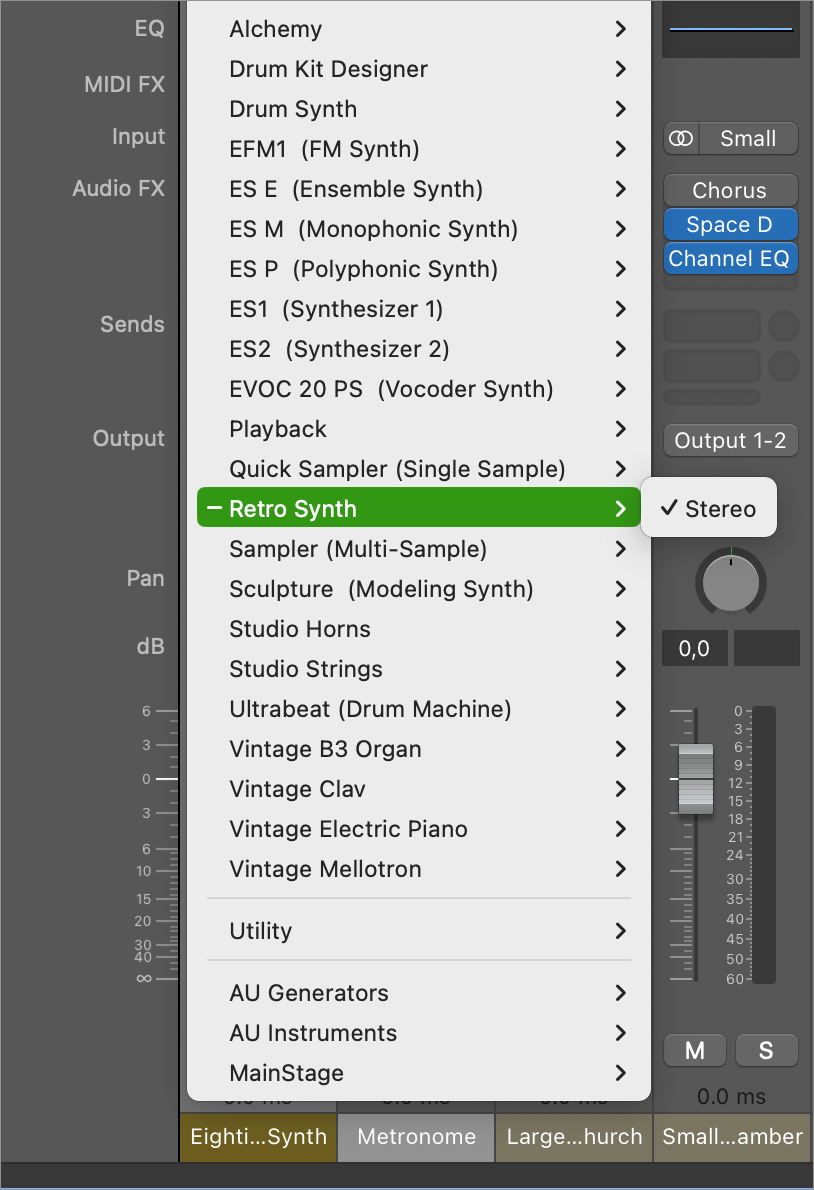814x1190 pixels.
Task: Select the Large...hurch channel name
Action: point(574,1136)
